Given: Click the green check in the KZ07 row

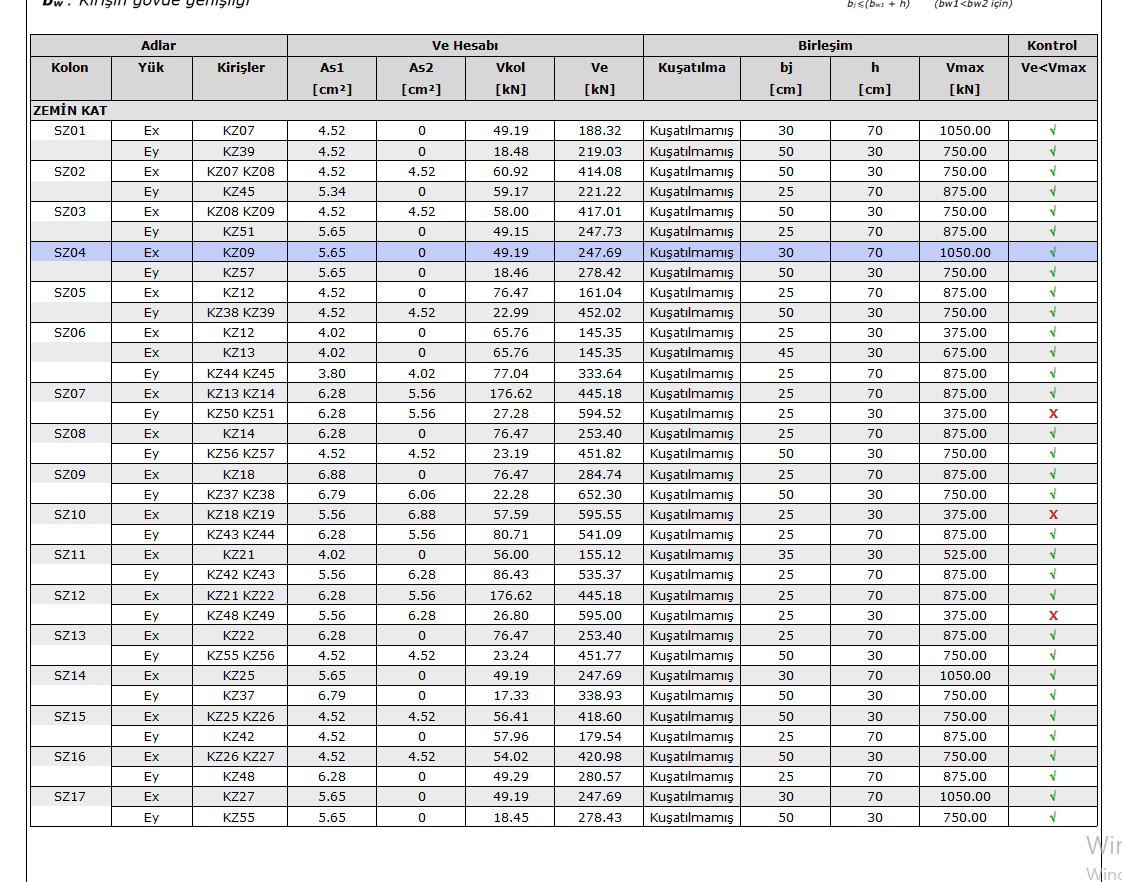Looking at the screenshot, I should [1053, 131].
